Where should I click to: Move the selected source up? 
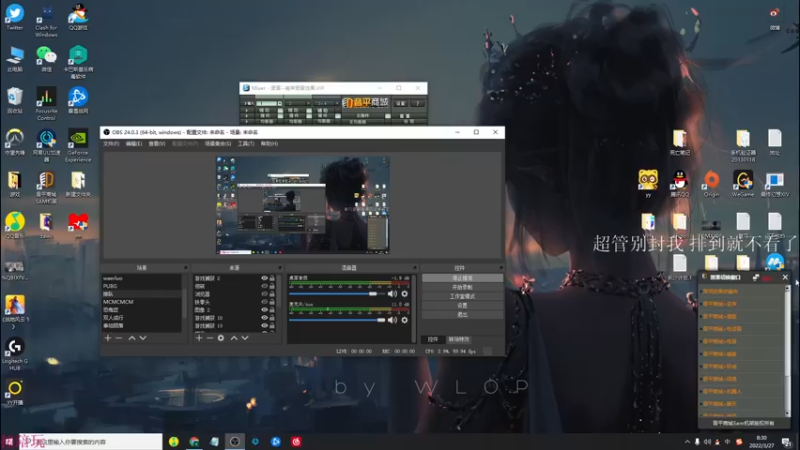(x=234, y=338)
